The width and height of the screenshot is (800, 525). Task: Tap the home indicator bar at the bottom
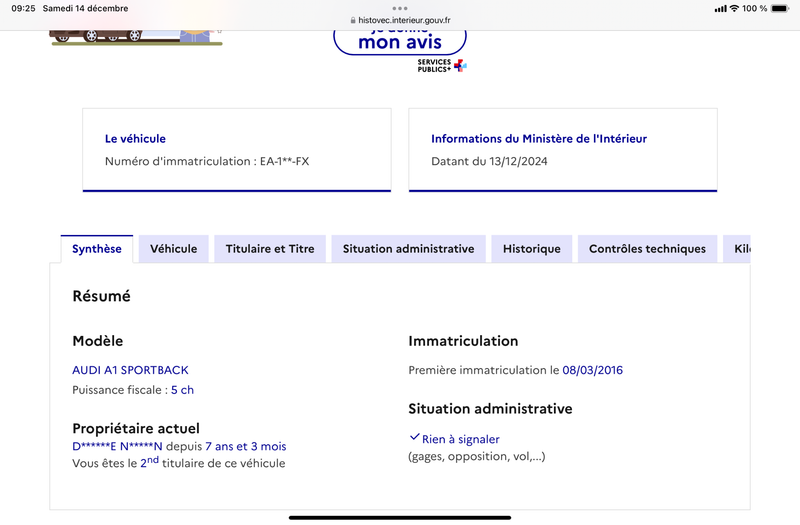pos(400,518)
